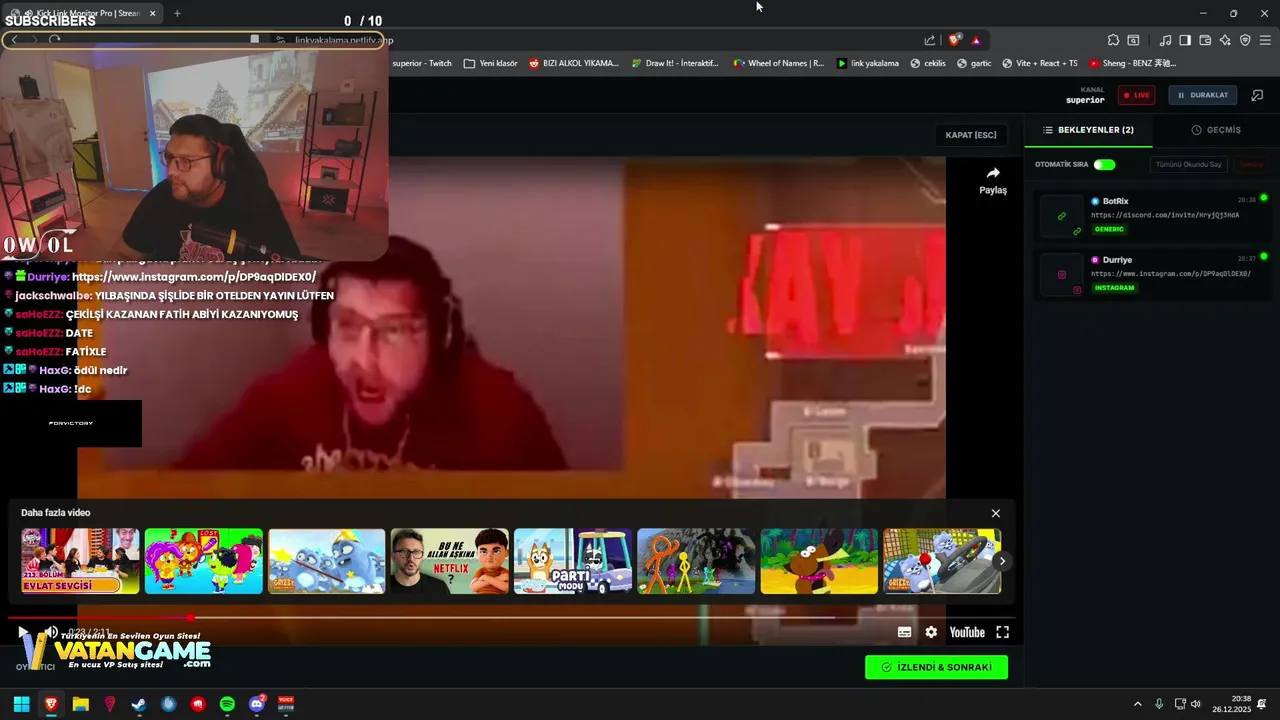The height and width of the screenshot is (720, 1280).
Task: Click the Tümünü Okundu Say button
Action: click(x=1189, y=164)
